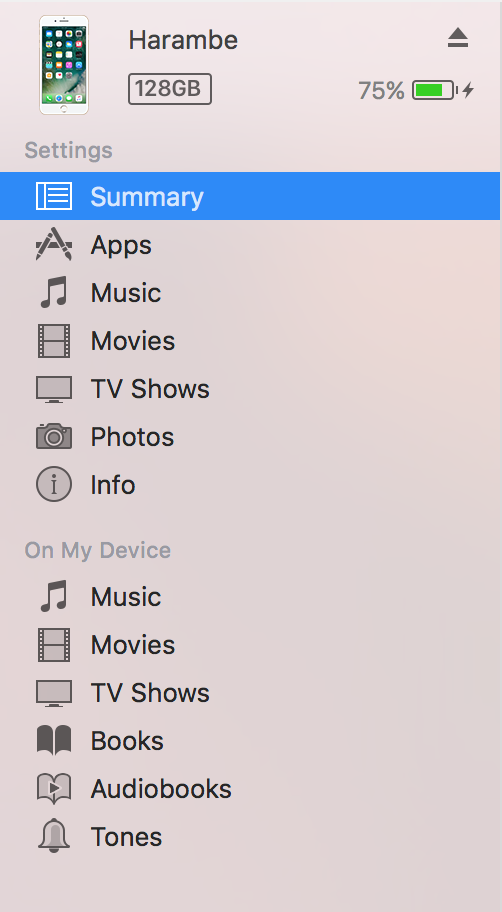Select Summary in Settings sidebar
The height and width of the screenshot is (912, 502).
(250, 196)
